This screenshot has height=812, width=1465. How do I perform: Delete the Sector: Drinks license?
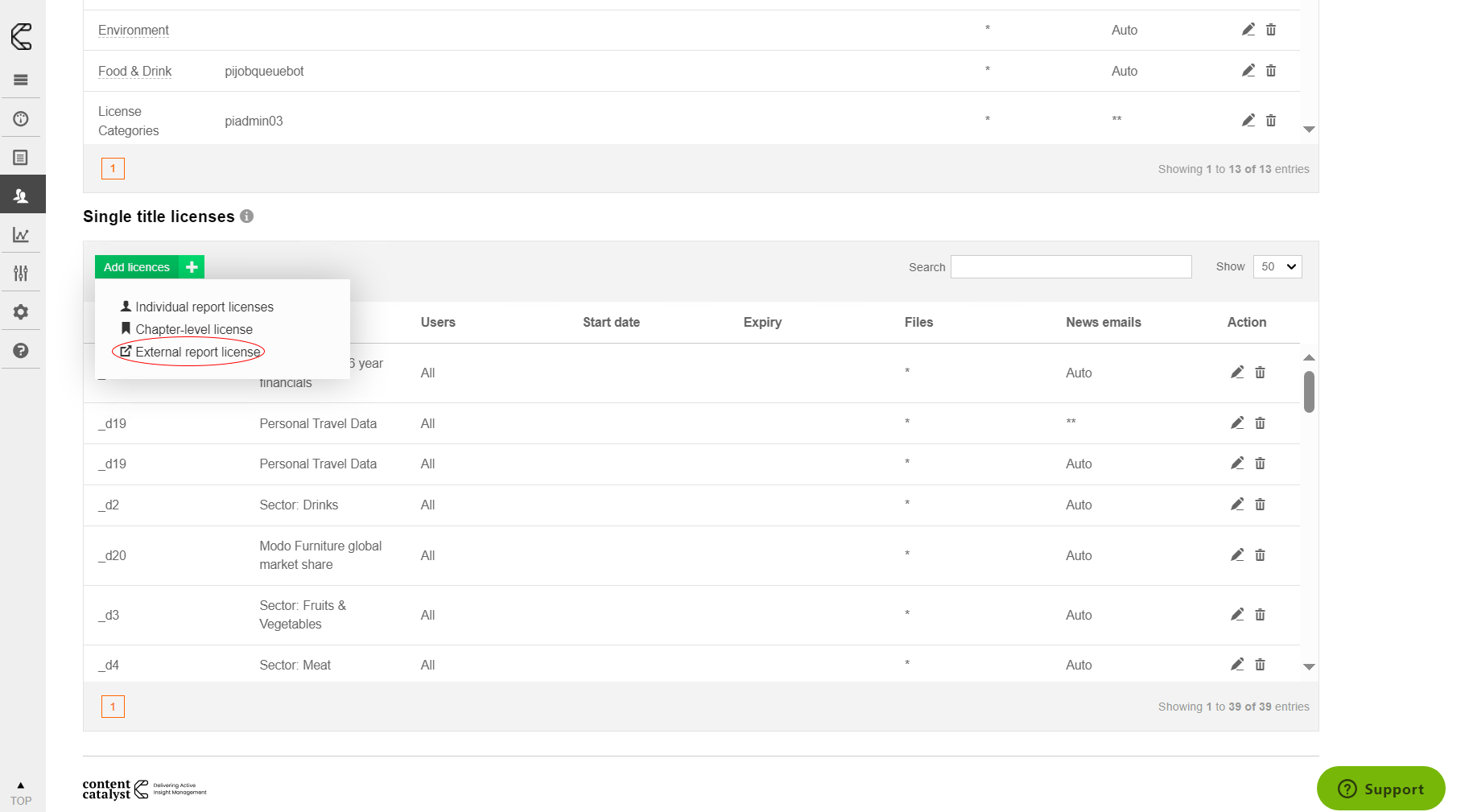point(1261,505)
